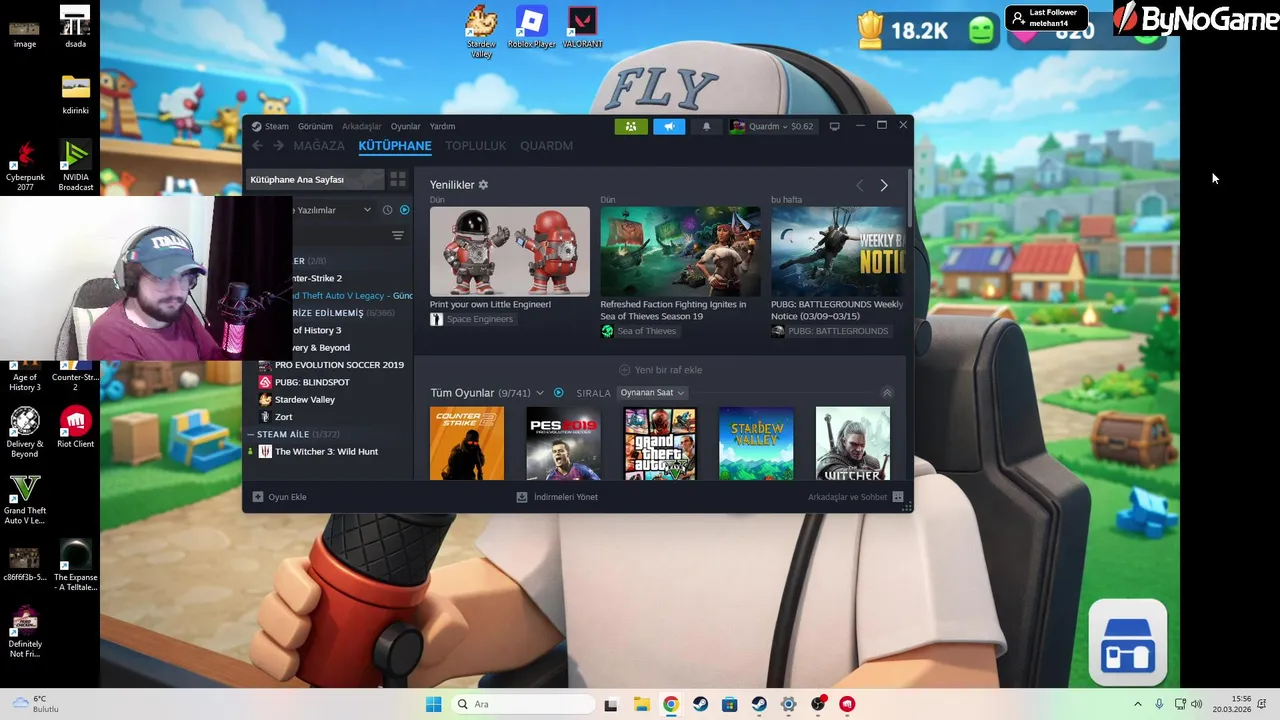Image resolution: width=1280 pixels, height=720 pixels.
Task: Open the QUARDM profile tab
Action: [x=546, y=145]
